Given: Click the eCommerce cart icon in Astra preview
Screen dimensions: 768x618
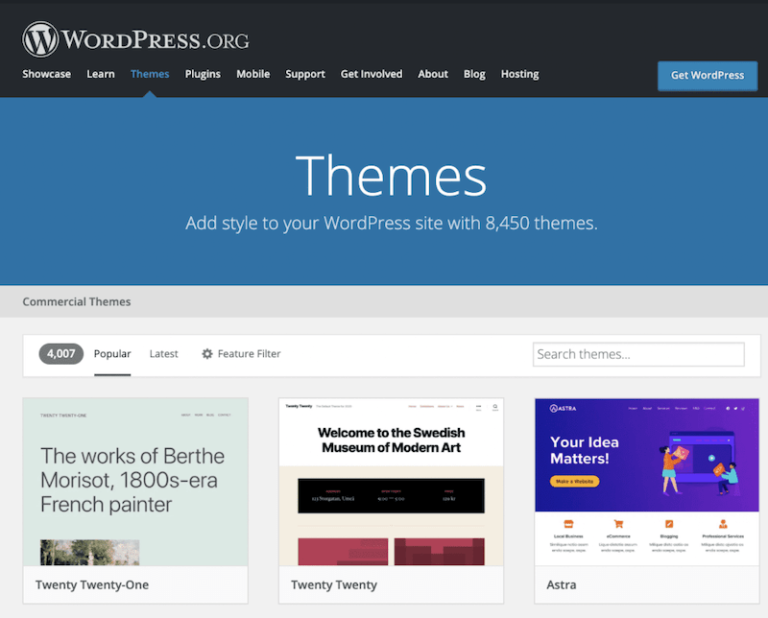Looking at the screenshot, I should (x=619, y=524).
